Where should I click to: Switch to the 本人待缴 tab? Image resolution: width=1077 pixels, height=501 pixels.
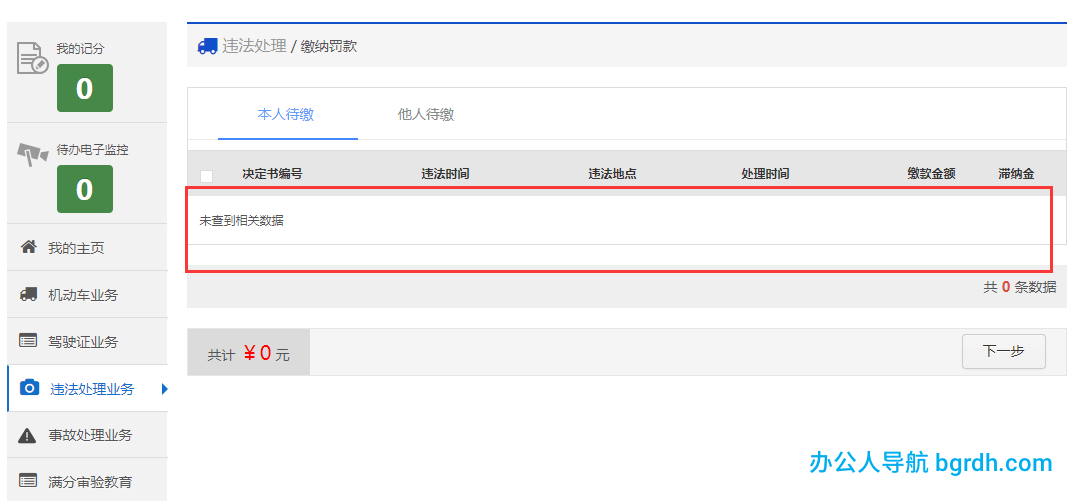(x=286, y=115)
